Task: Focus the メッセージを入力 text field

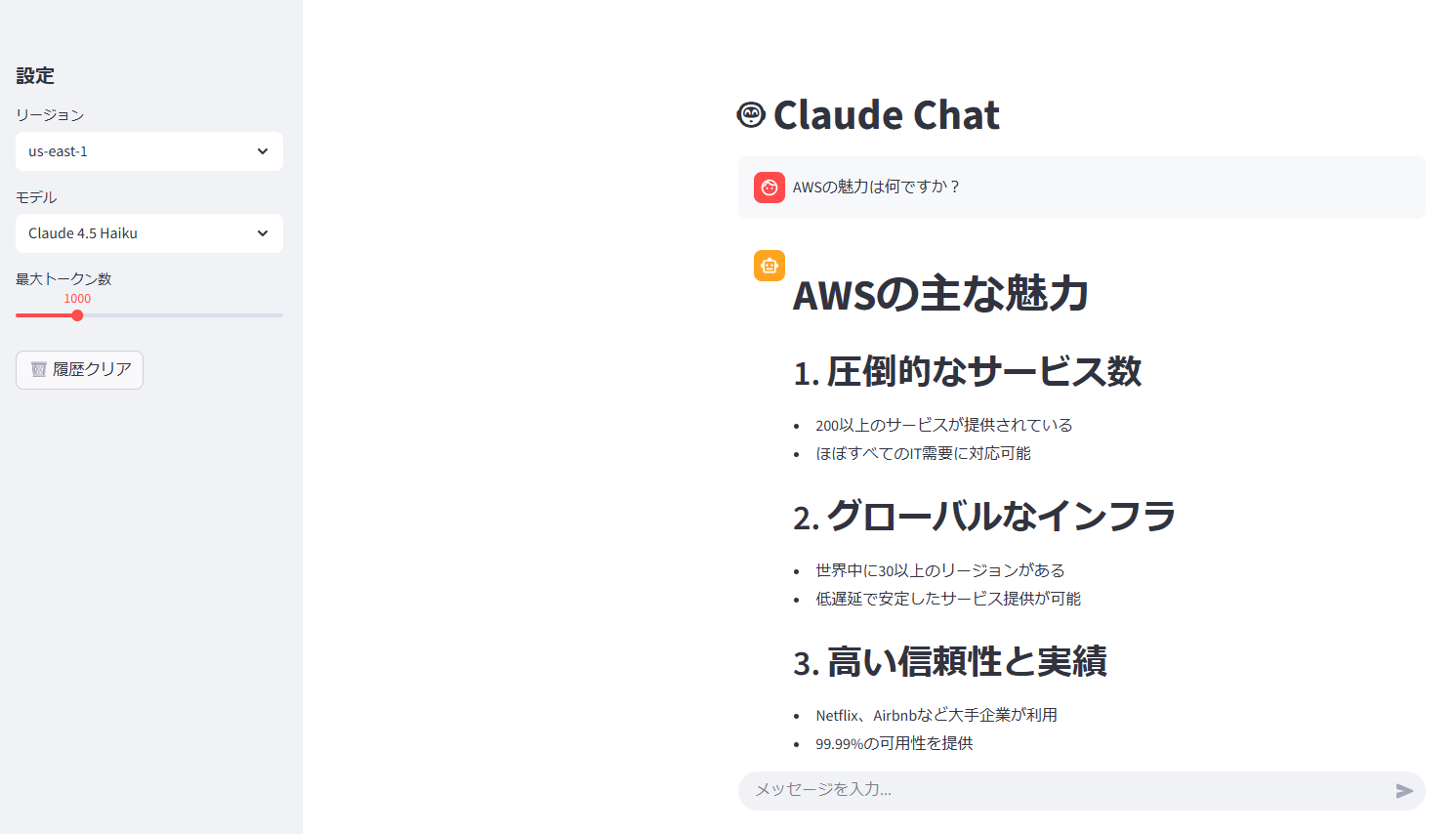Action: [1064, 790]
